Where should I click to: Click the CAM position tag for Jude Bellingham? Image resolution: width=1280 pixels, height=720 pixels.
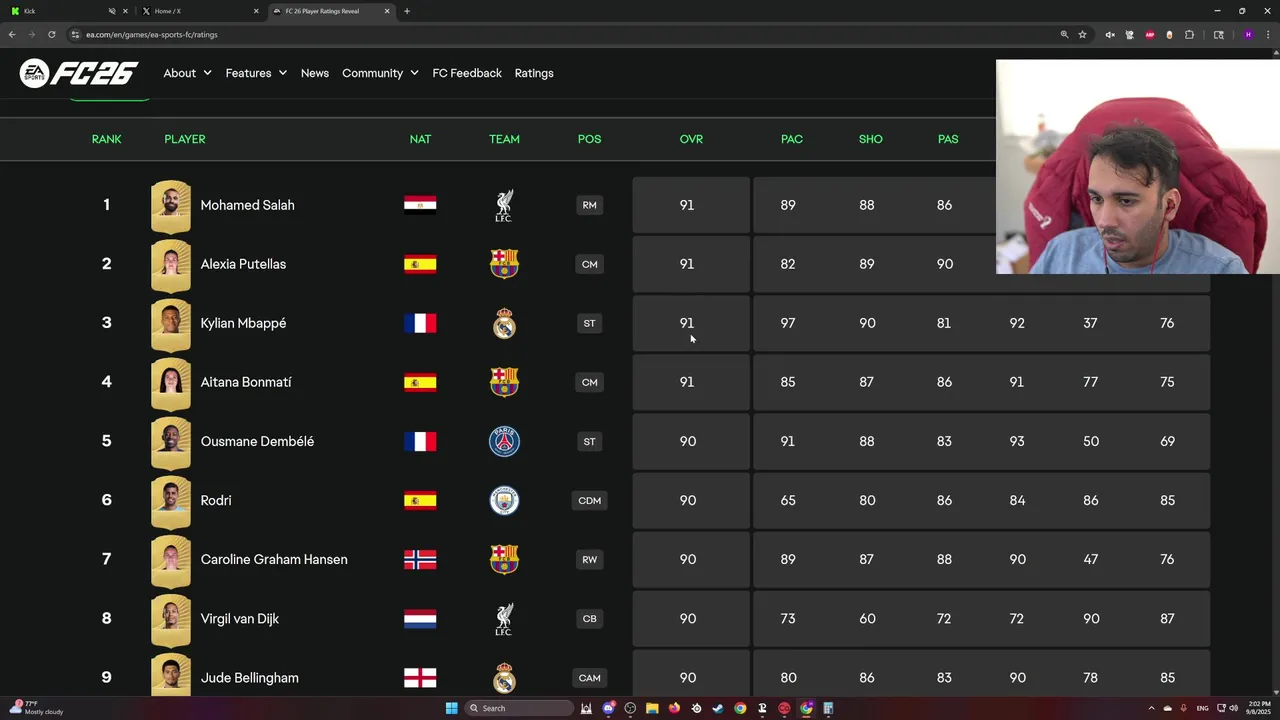click(589, 678)
